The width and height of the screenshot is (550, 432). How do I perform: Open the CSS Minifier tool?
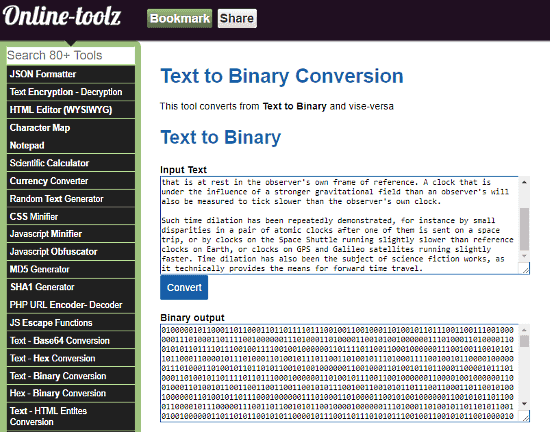(71, 217)
